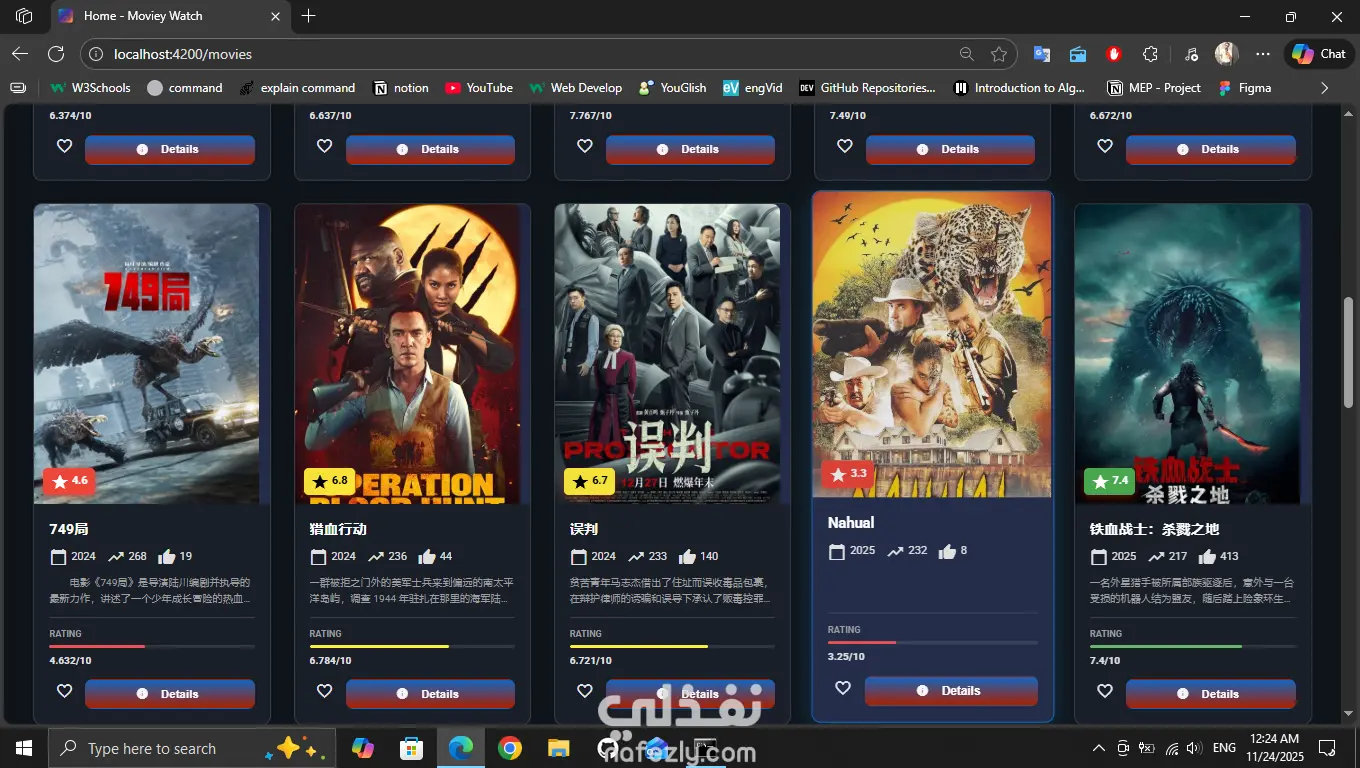Open Google Chrome from the taskbar
This screenshot has height=768, width=1360.
coord(510,748)
